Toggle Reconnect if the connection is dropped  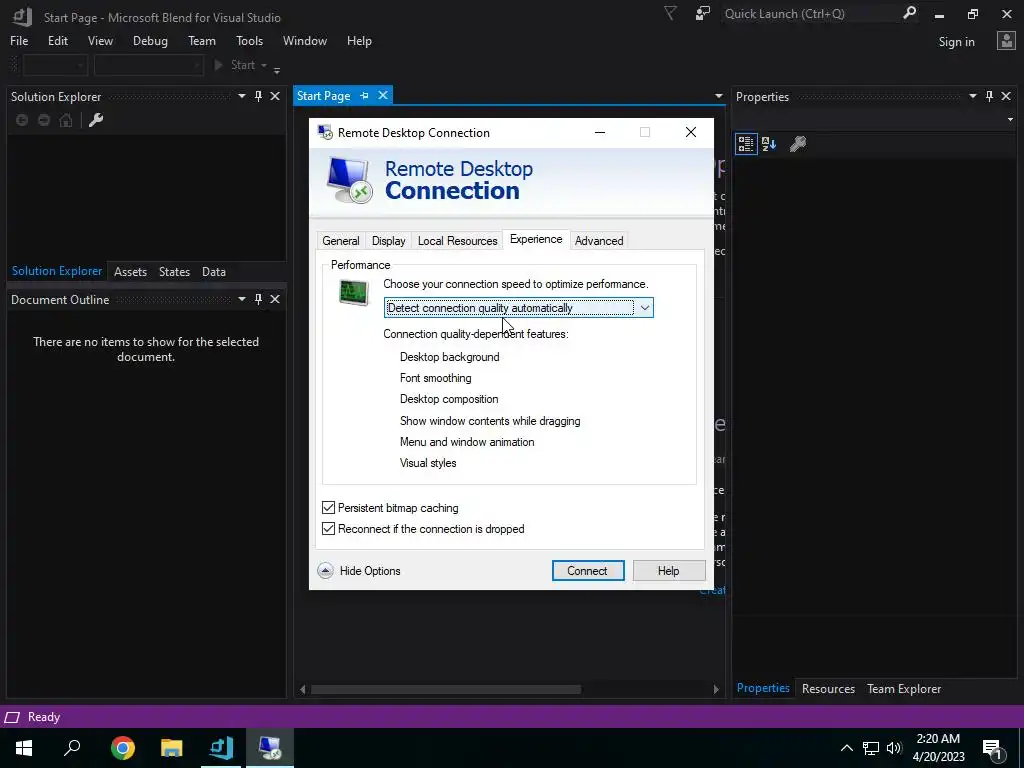328,528
